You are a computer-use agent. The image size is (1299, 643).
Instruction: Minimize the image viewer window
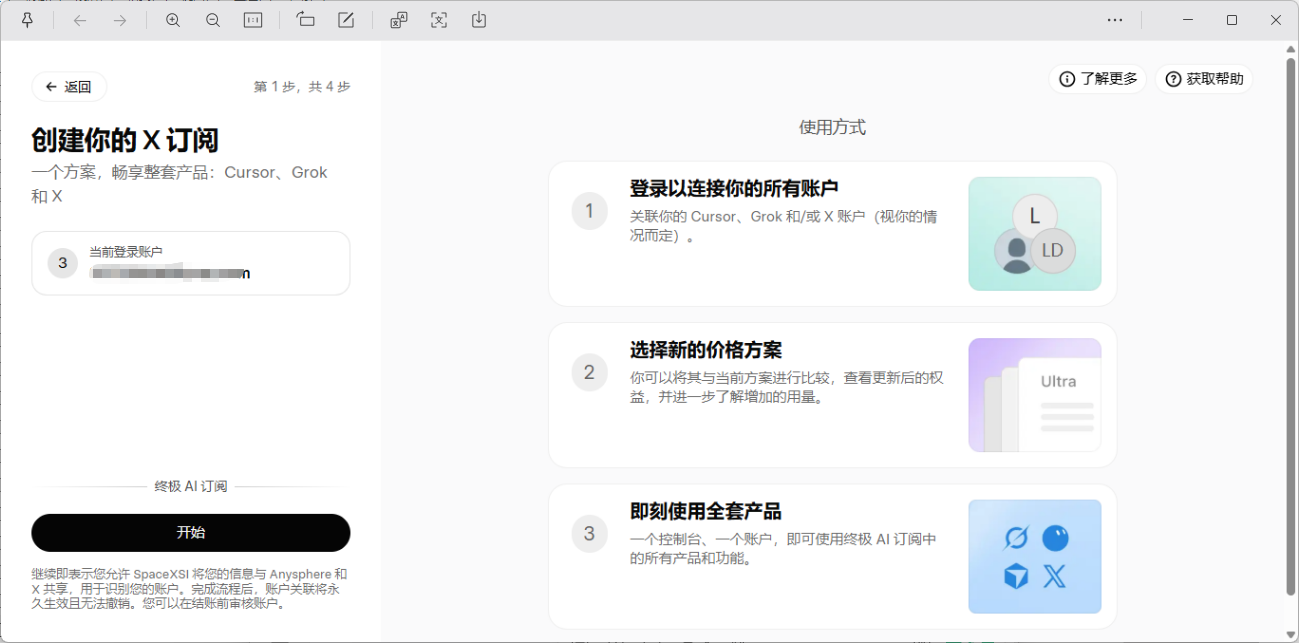pos(1188,20)
